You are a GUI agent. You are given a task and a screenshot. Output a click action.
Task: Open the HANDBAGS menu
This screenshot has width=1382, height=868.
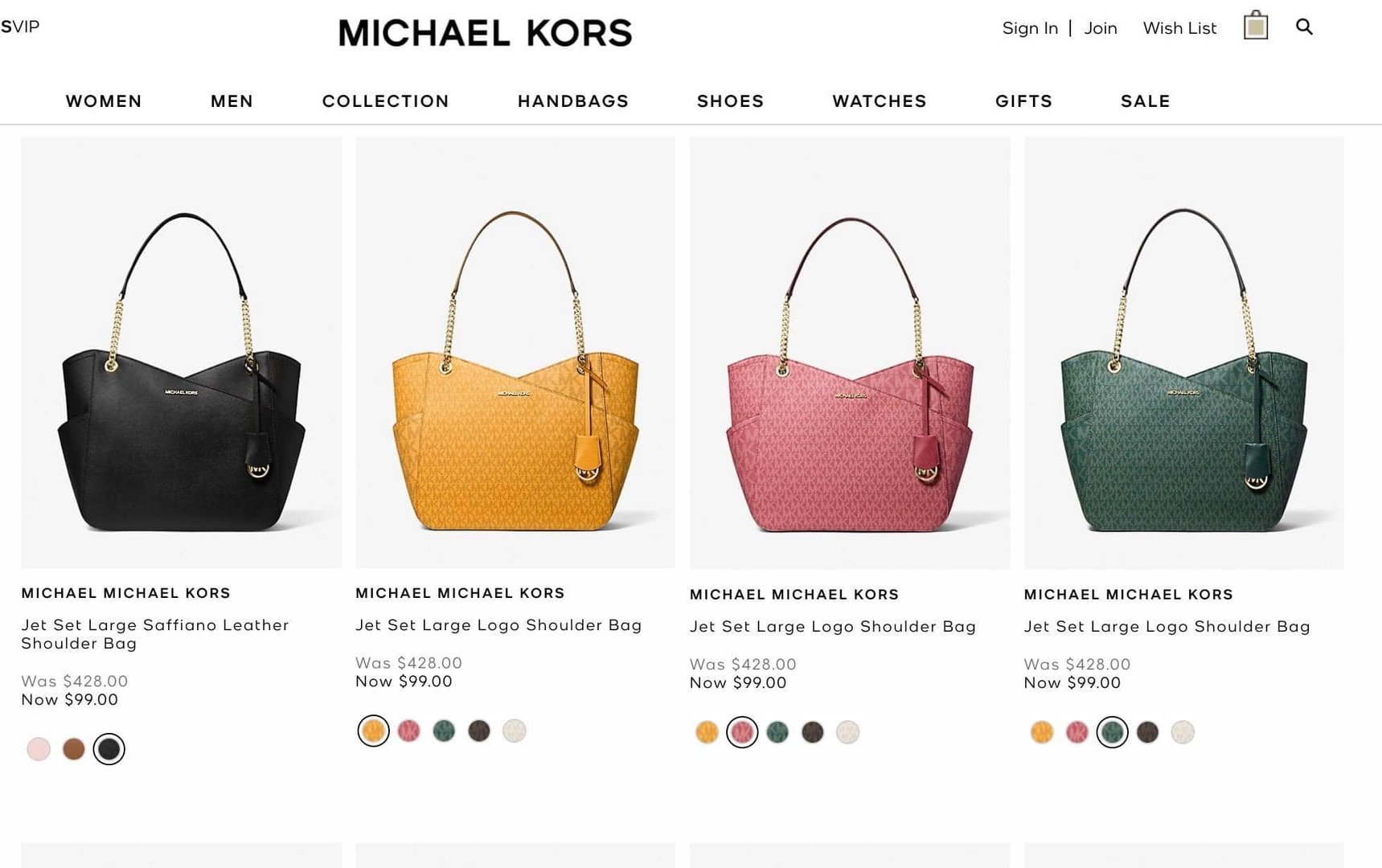[573, 101]
